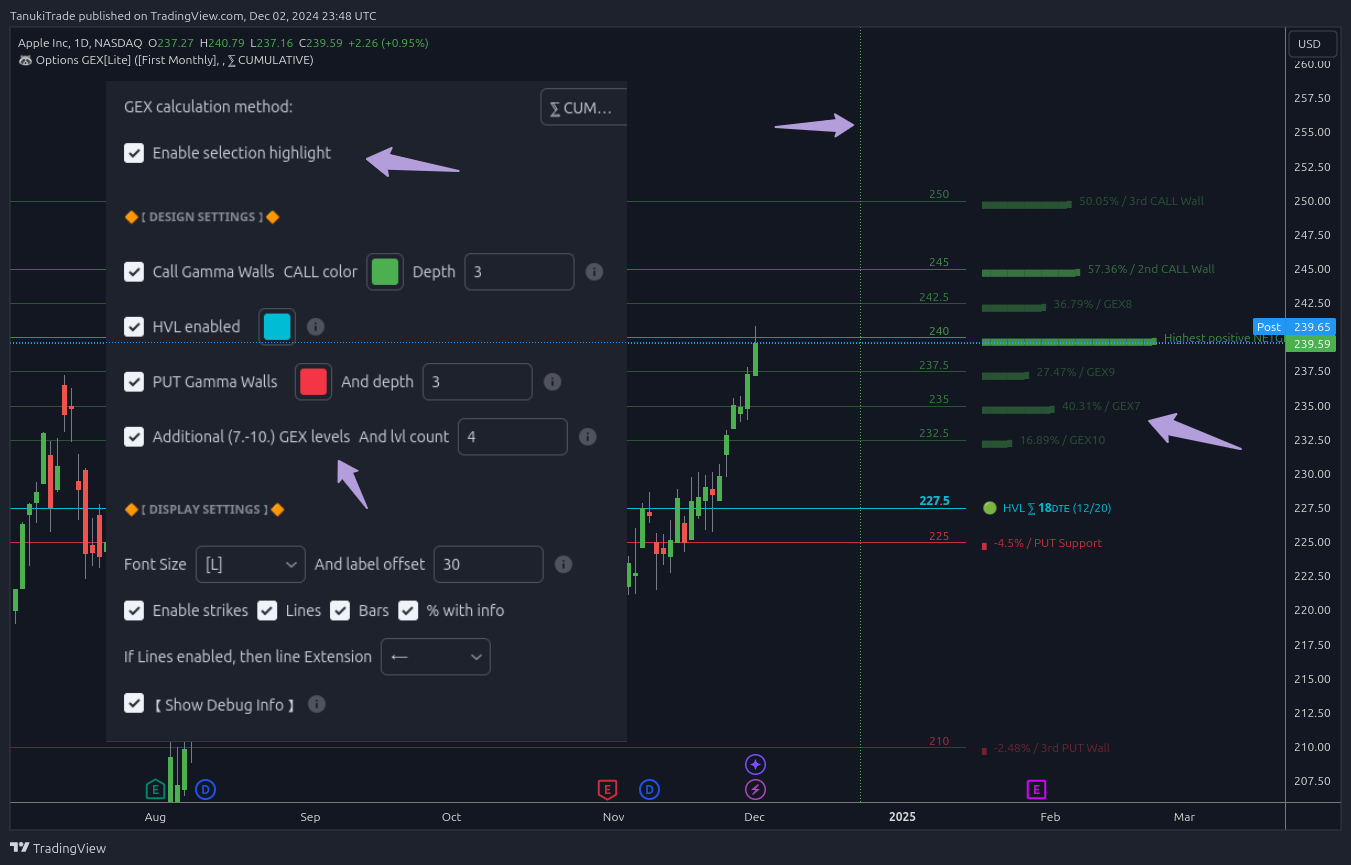Click the Call walls Depth input field

click(519, 272)
